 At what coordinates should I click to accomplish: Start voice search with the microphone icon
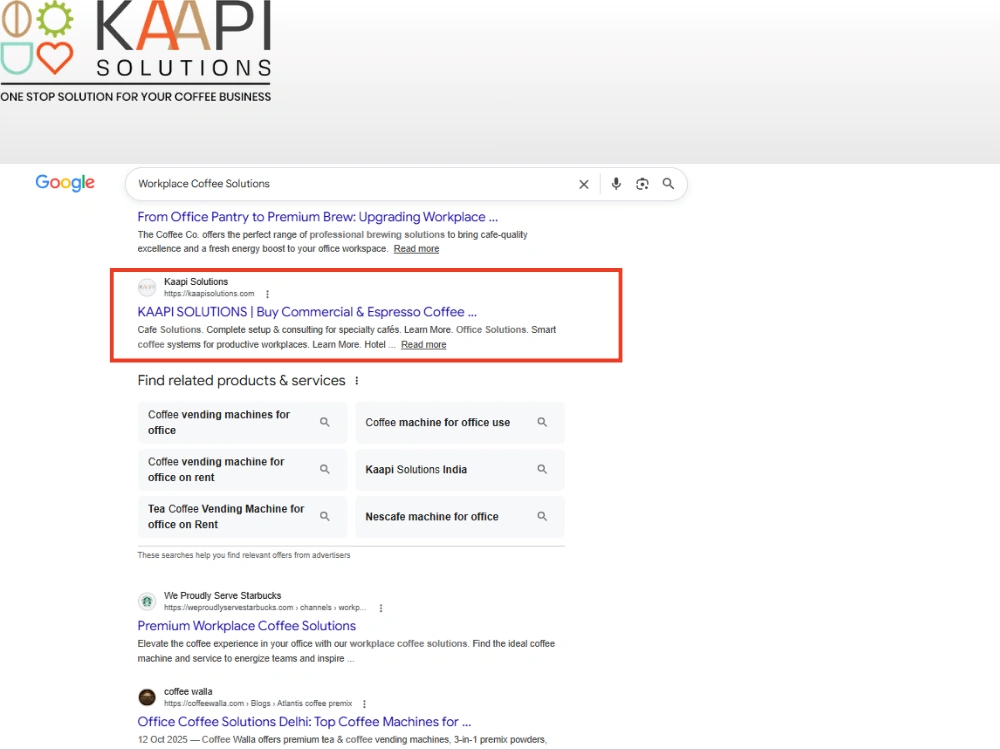pyautogui.click(x=615, y=184)
